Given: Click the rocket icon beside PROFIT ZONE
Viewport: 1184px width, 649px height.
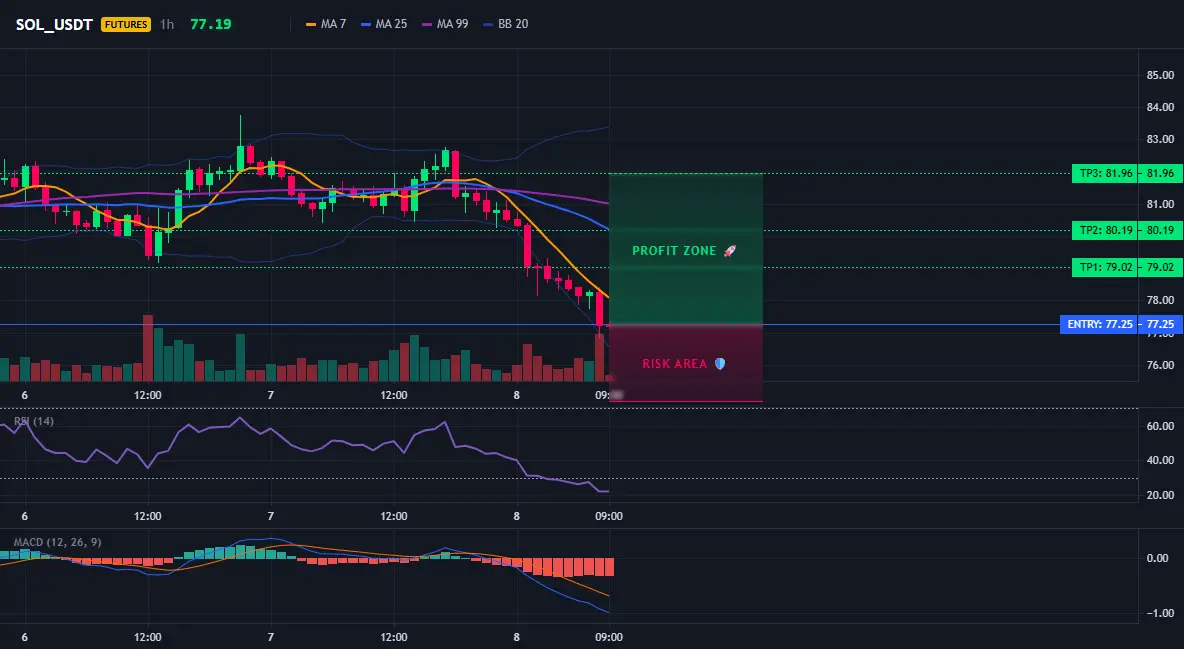Looking at the screenshot, I should pyautogui.click(x=729, y=251).
